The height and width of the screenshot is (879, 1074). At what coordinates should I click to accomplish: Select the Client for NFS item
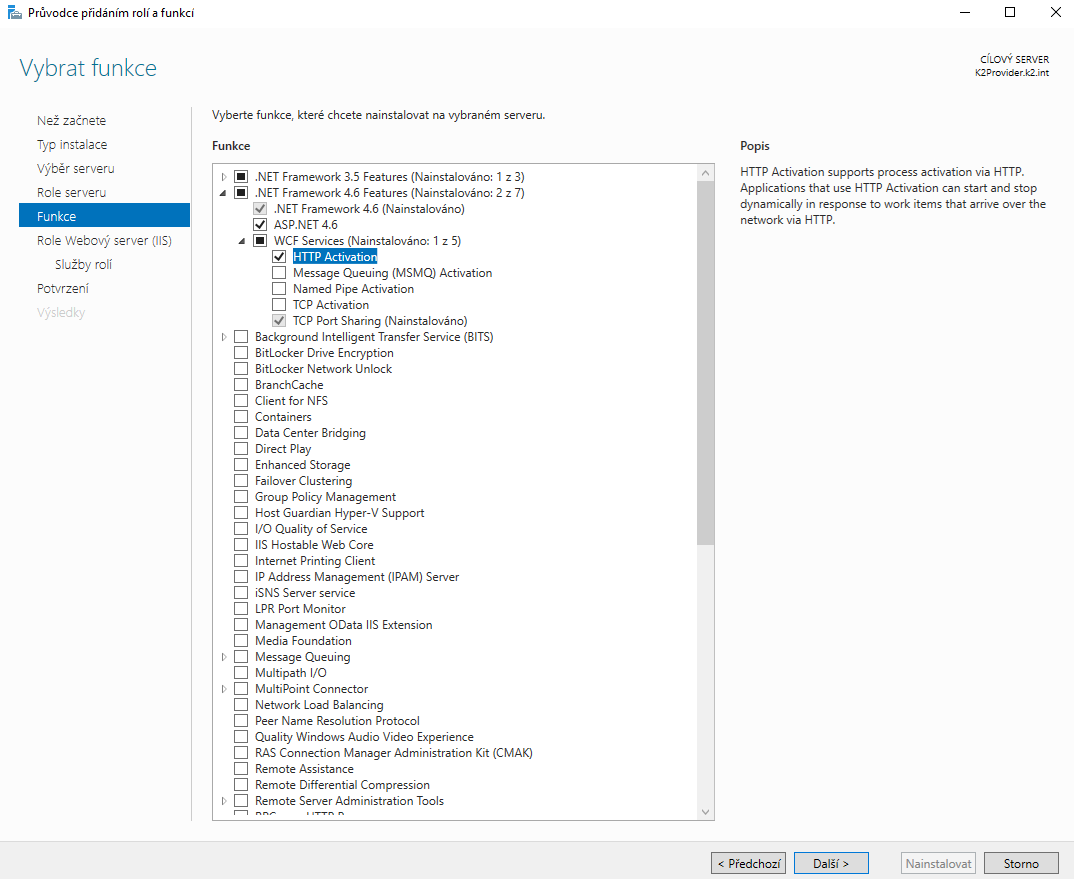tap(291, 401)
